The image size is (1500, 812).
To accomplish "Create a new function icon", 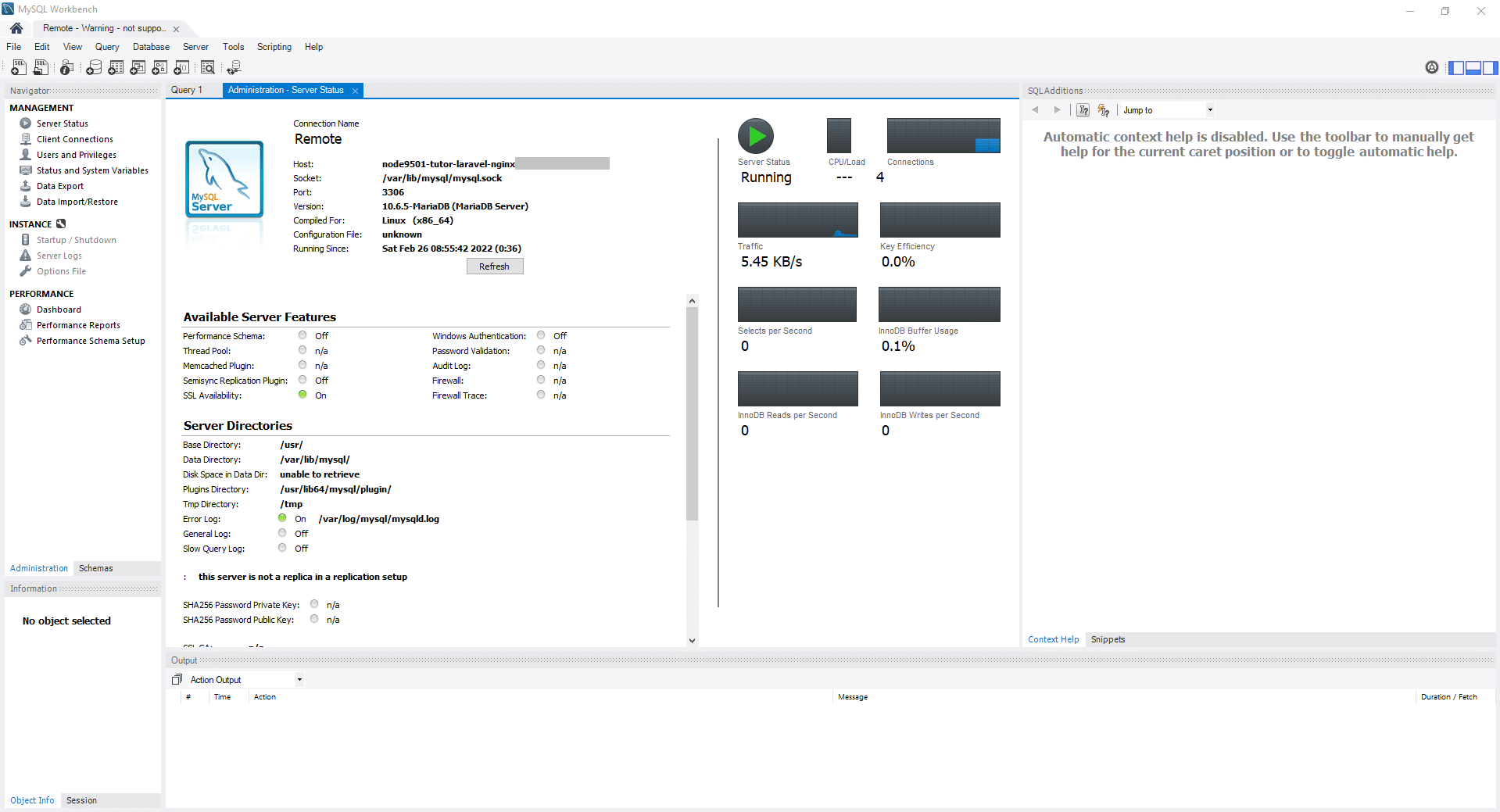I will click(x=181, y=68).
